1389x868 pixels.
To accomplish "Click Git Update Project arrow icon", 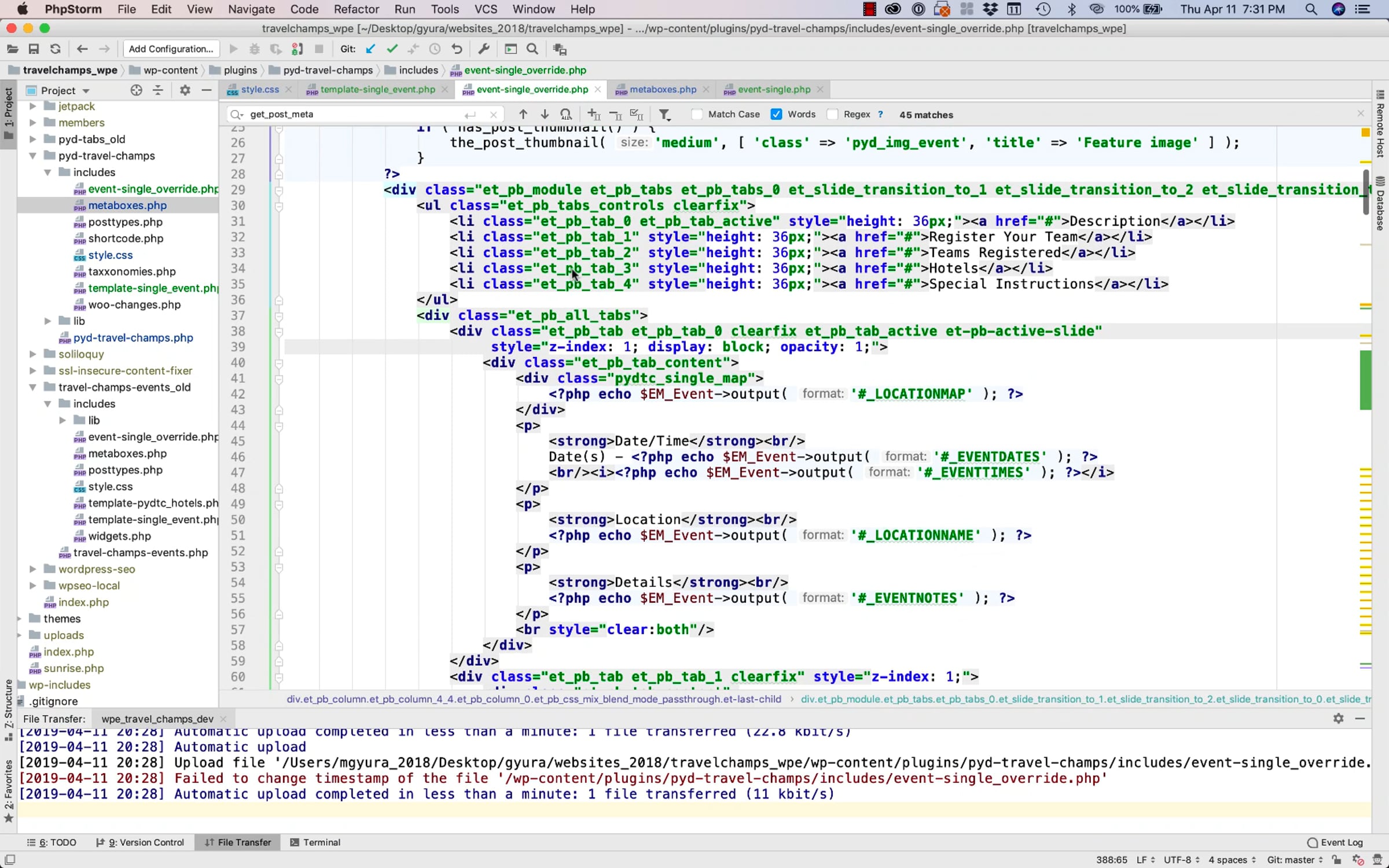I will tap(370, 49).
